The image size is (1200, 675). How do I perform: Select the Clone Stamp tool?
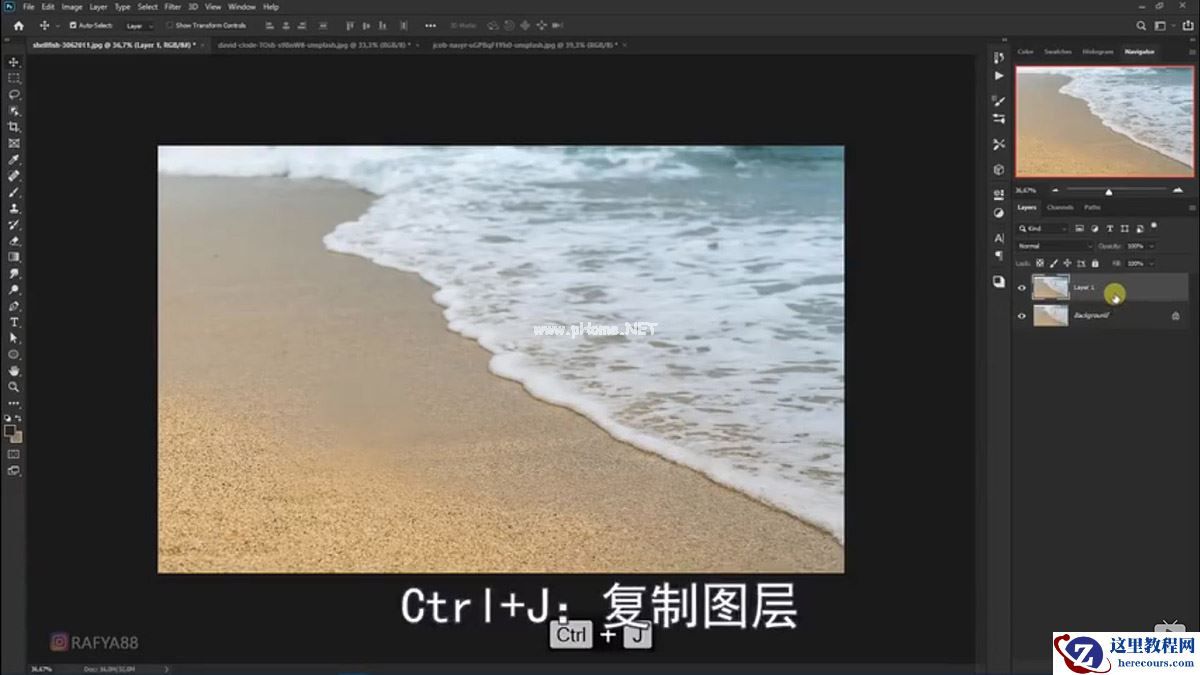point(13,208)
